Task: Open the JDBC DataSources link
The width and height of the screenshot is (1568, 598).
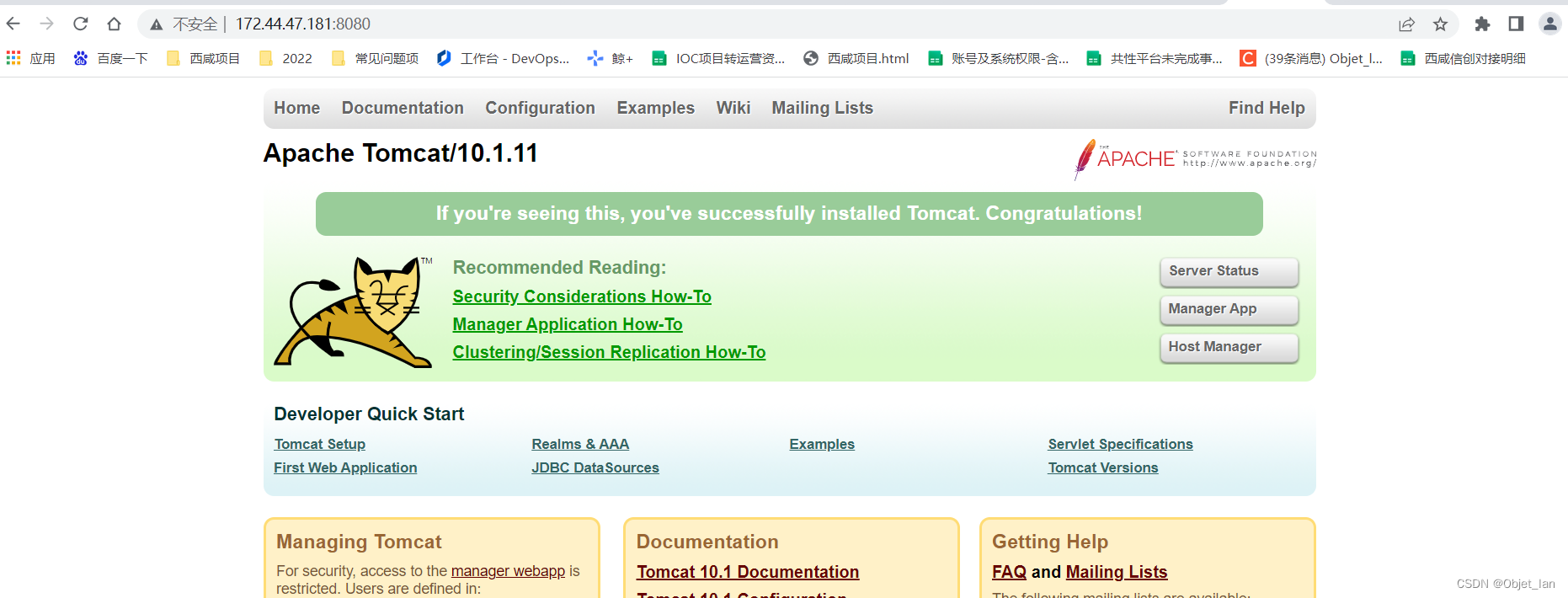Action: tap(595, 467)
